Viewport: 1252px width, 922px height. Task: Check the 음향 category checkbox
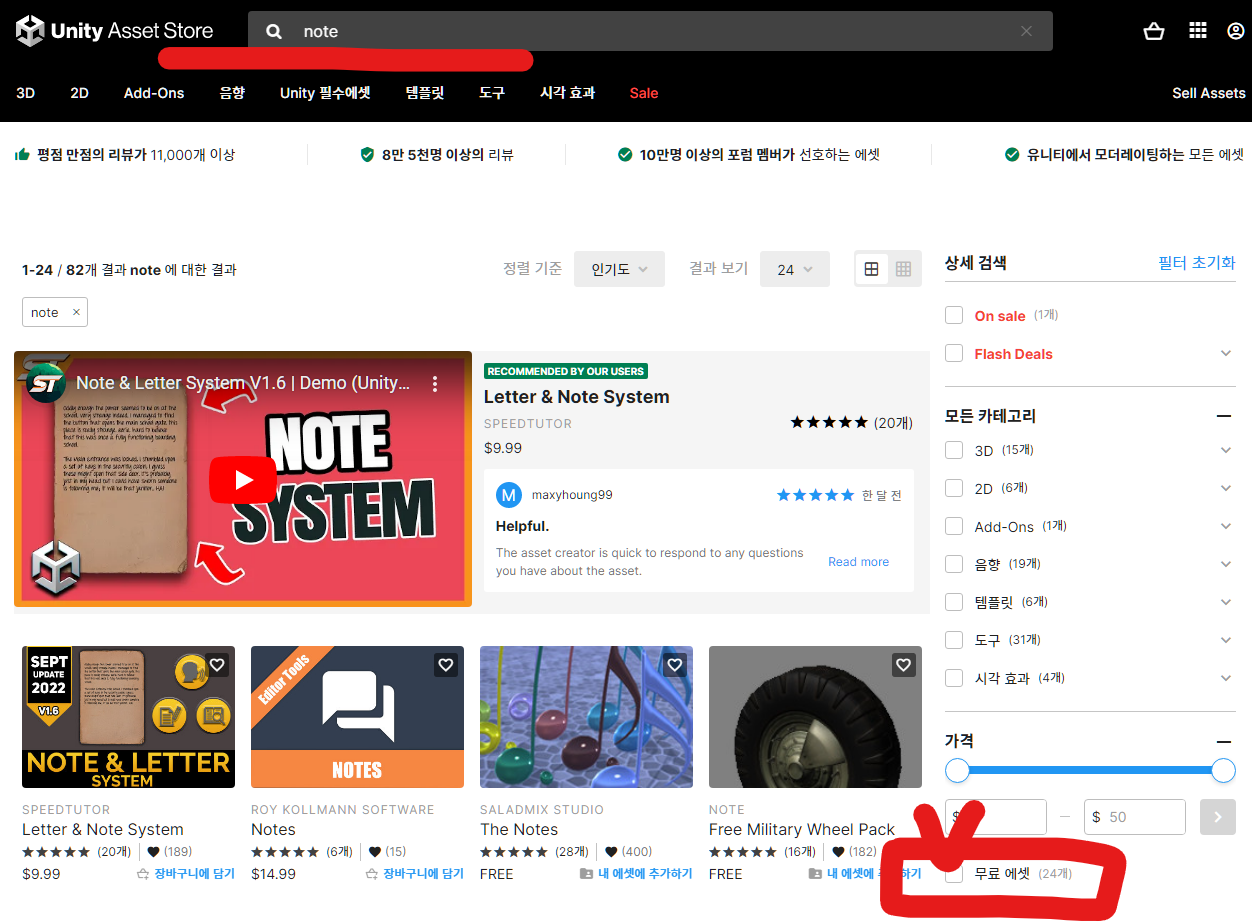point(954,564)
